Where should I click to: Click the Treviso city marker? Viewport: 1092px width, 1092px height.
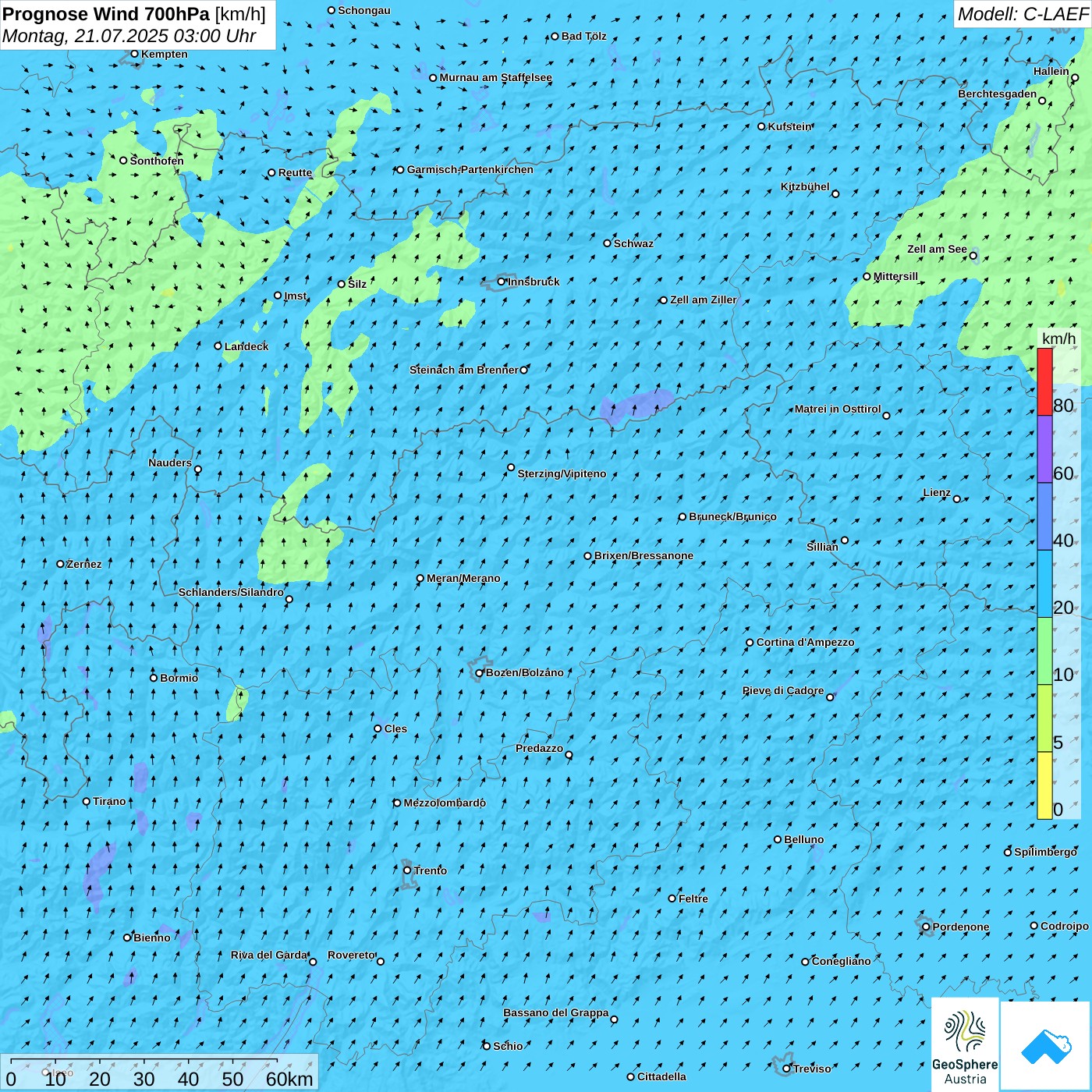786,1069
